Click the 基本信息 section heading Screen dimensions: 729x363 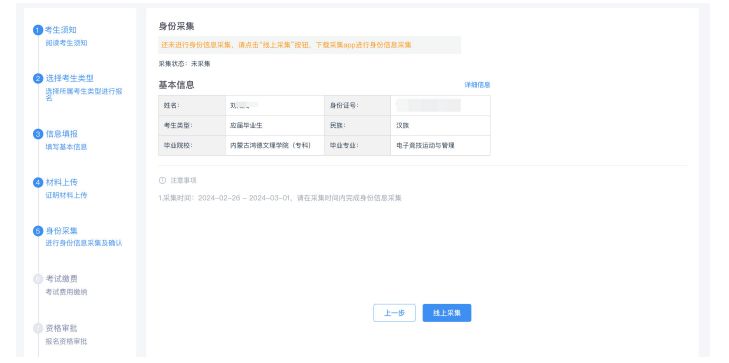(176, 85)
